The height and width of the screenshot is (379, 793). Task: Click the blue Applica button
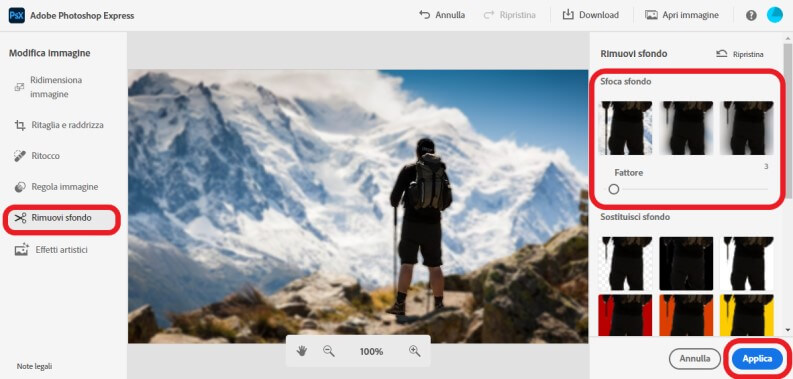757,359
